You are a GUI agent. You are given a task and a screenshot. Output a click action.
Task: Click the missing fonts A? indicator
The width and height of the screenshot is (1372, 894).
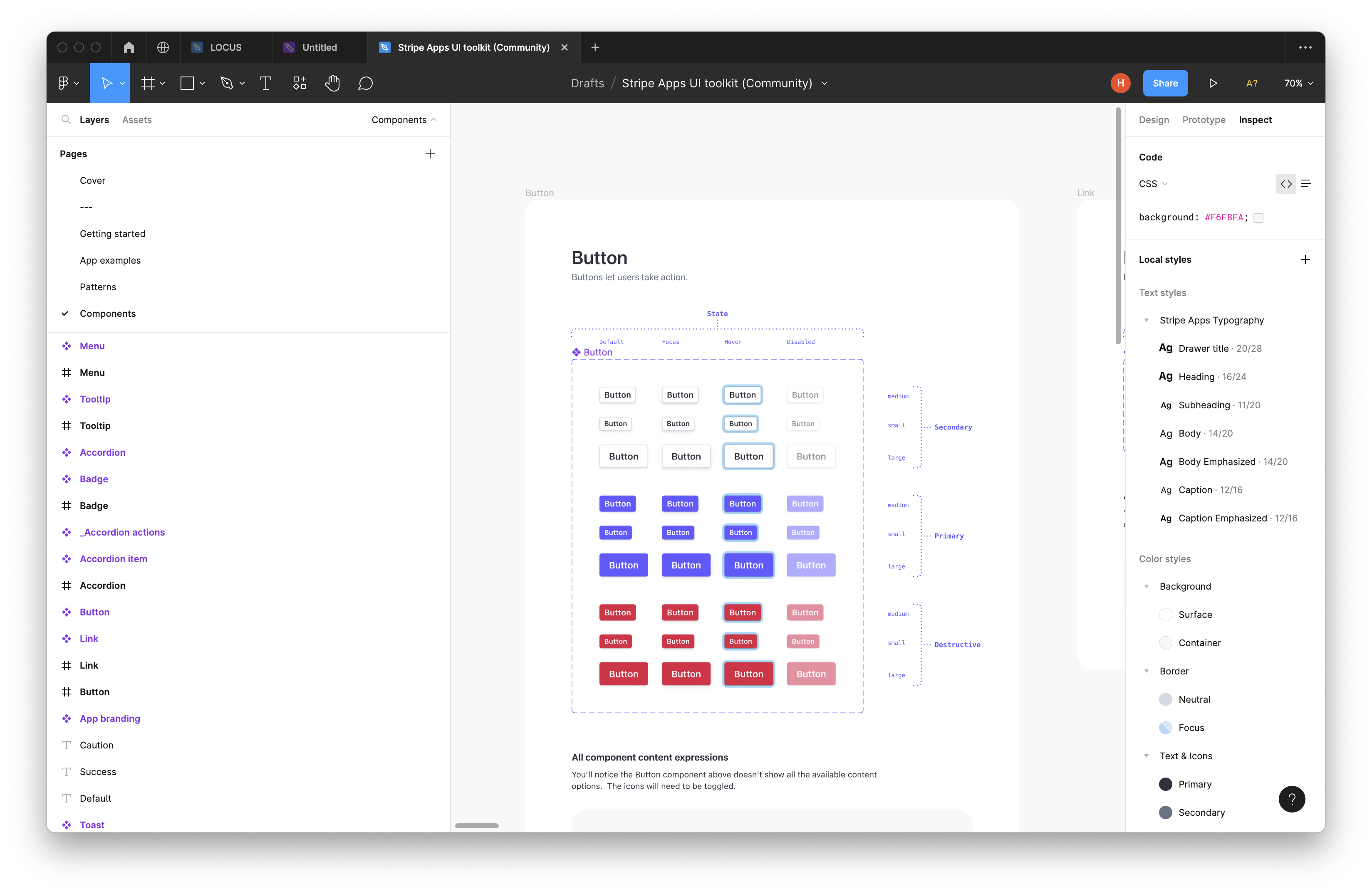click(1251, 84)
